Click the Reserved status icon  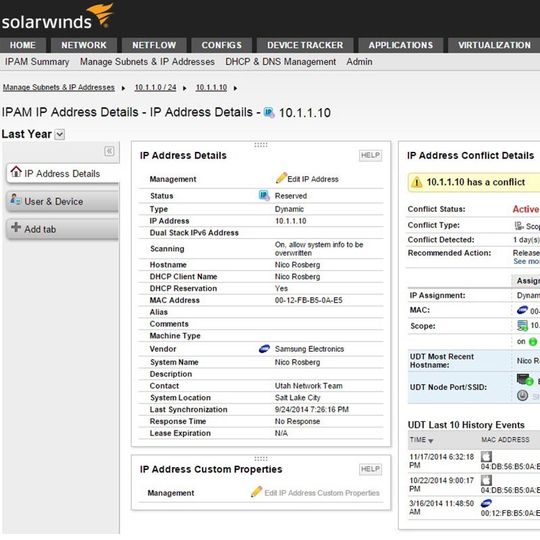pos(264,195)
